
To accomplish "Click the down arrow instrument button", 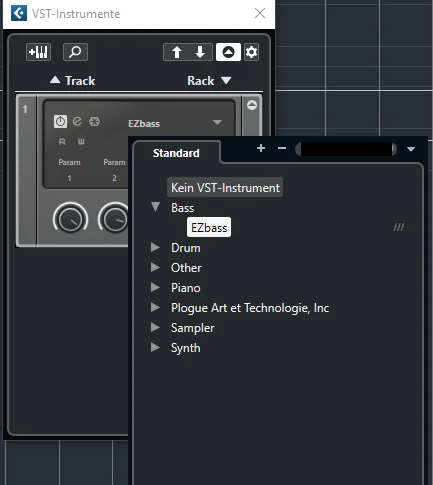I will [x=200, y=52].
